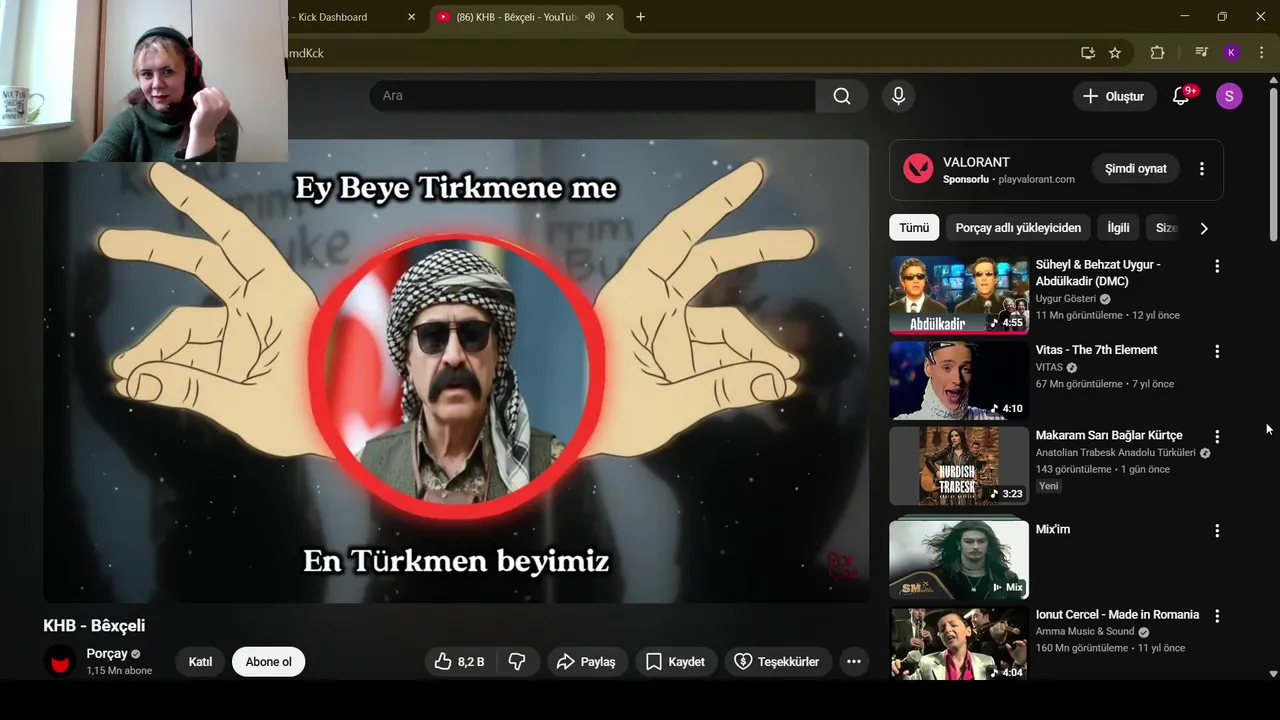
Task: Open options for Vitas 7th Element video
Action: (x=1217, y=351)
